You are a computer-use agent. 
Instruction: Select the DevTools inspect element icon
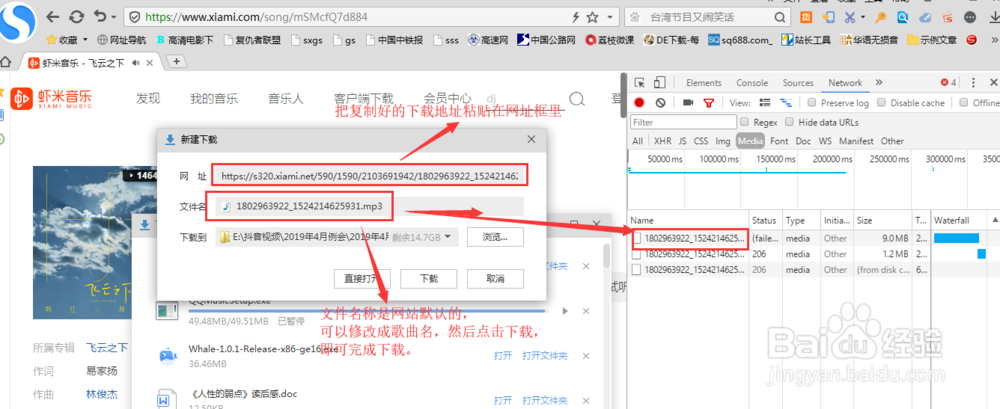[639, 82]
